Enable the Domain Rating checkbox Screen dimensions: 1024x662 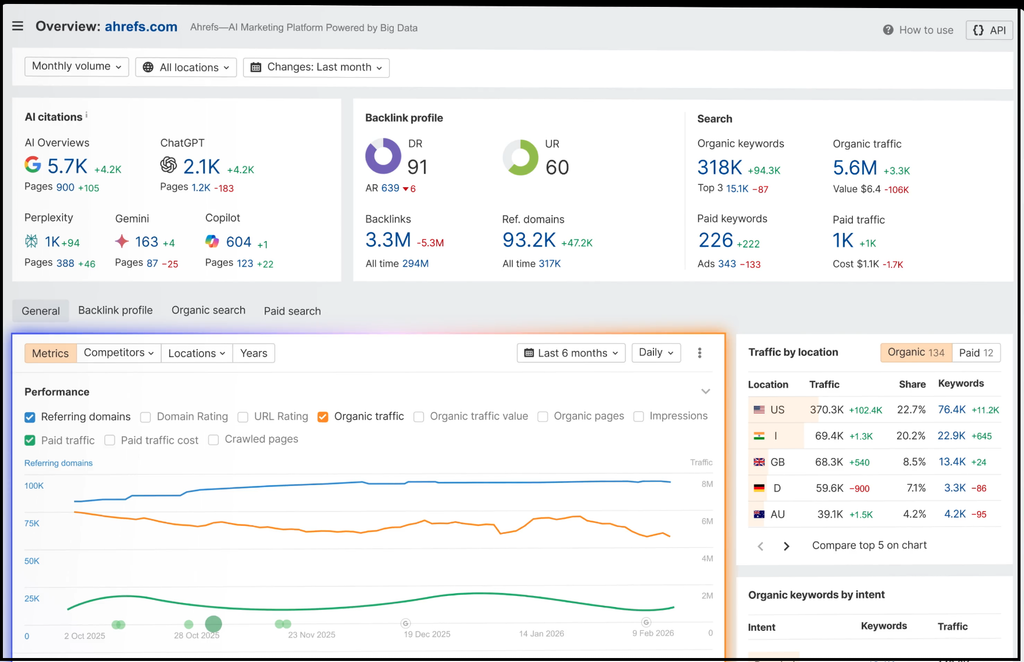point(146,417)
